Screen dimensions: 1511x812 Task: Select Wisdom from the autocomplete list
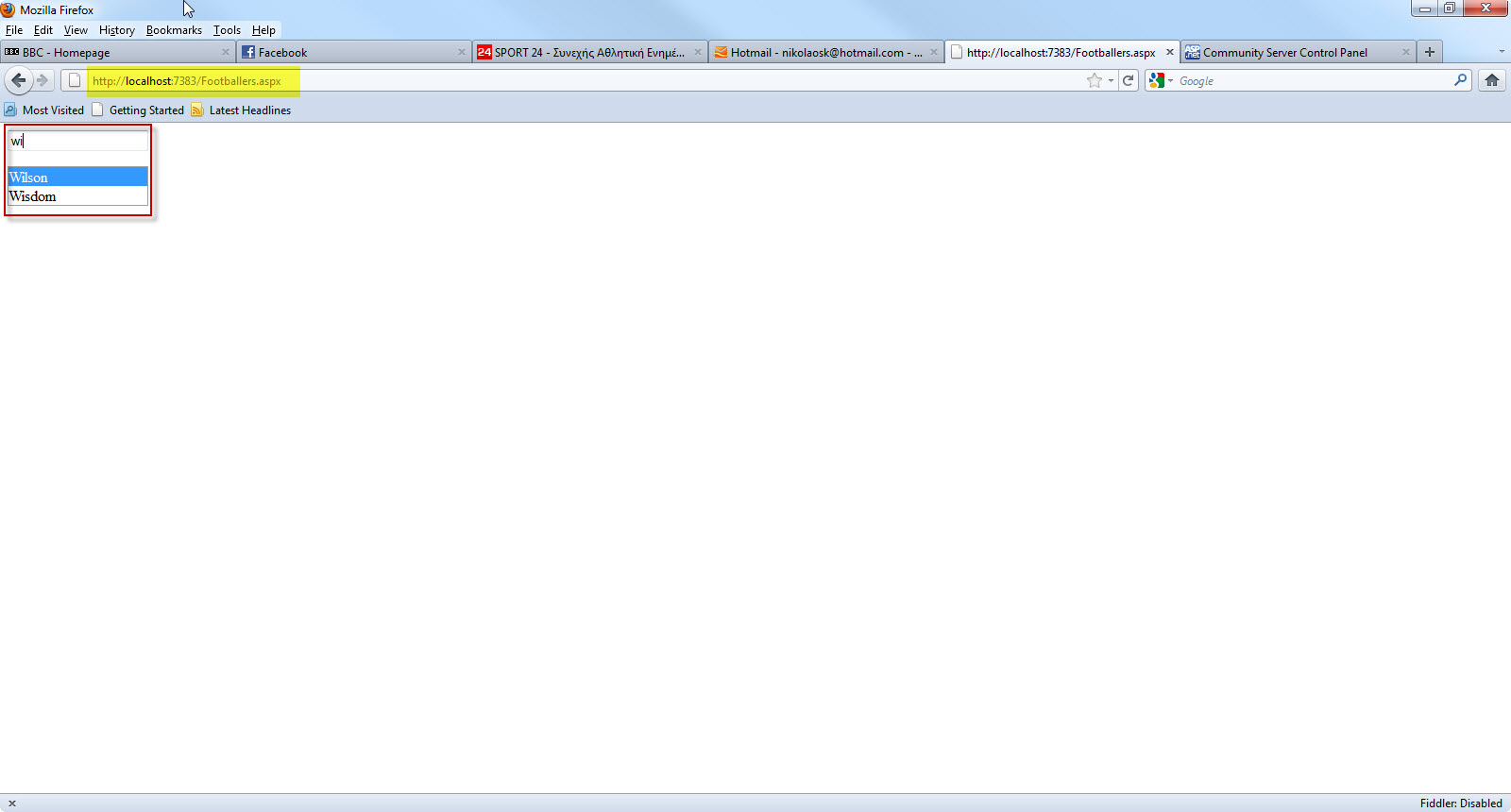click(x=77, y=195)
